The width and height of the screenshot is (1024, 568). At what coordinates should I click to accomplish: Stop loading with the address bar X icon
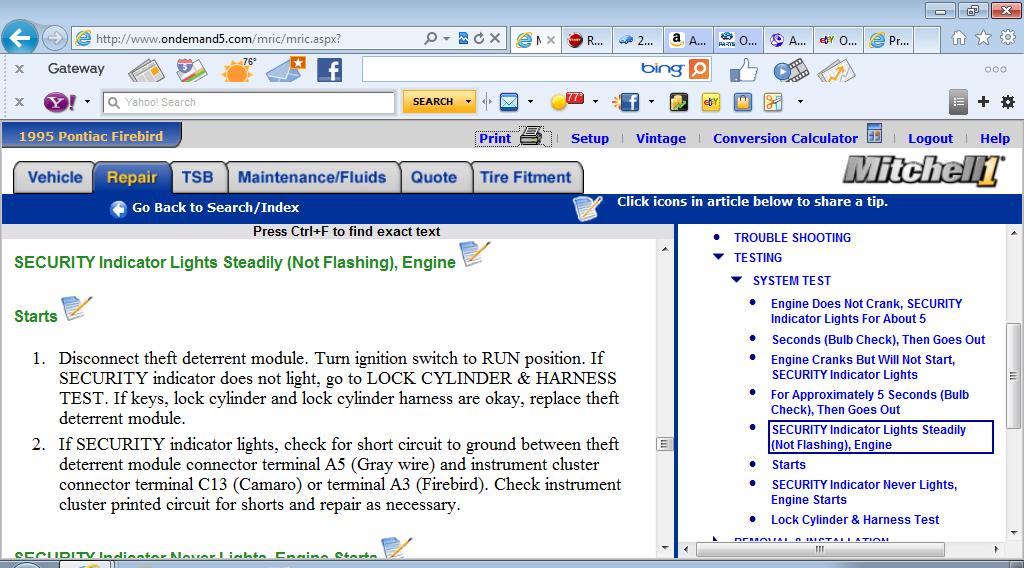(x=495, y=39)
